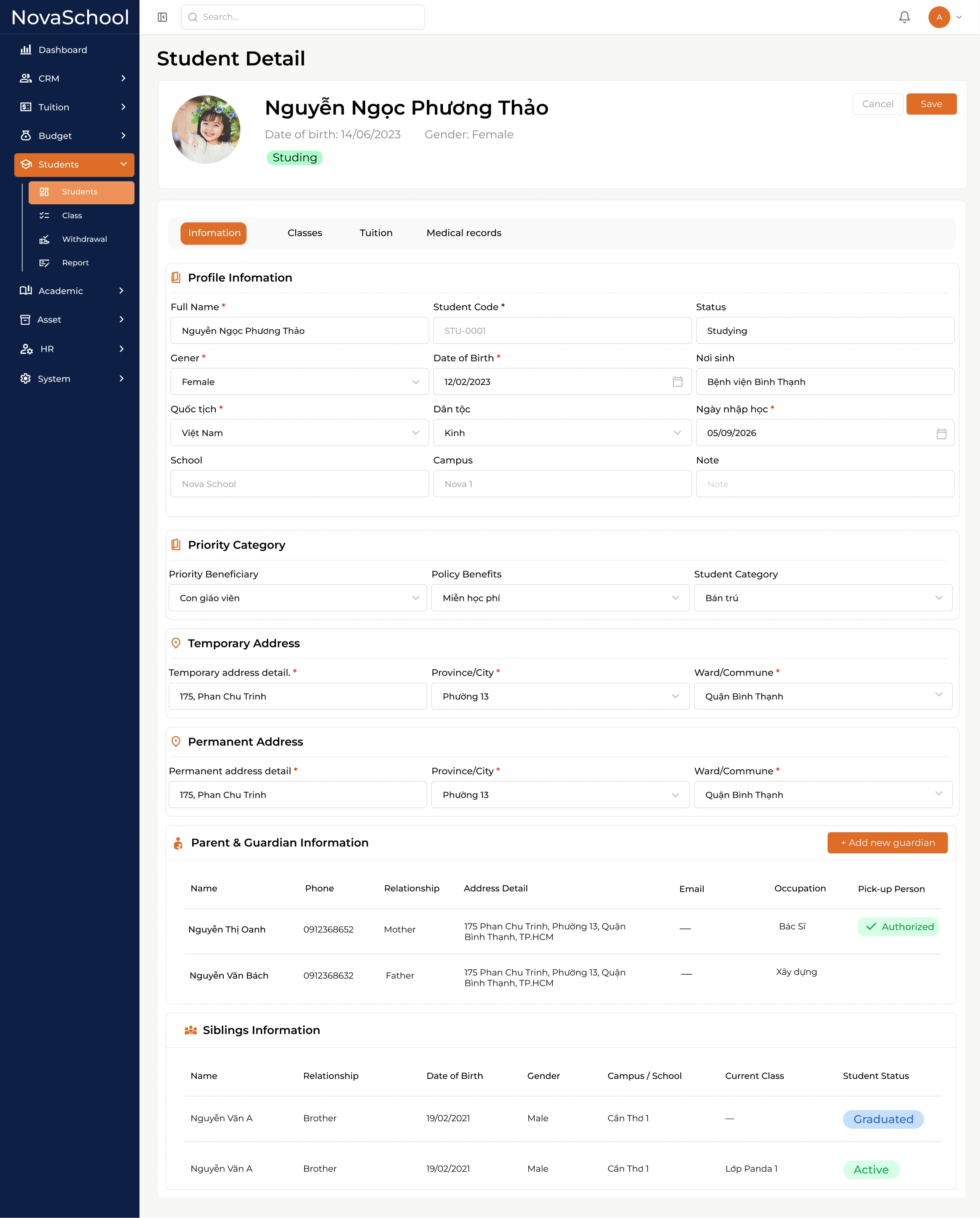Click the Profile Infomation section icon
The image size is (980, 1218).
pyautogui.click(x=176, y=277)
